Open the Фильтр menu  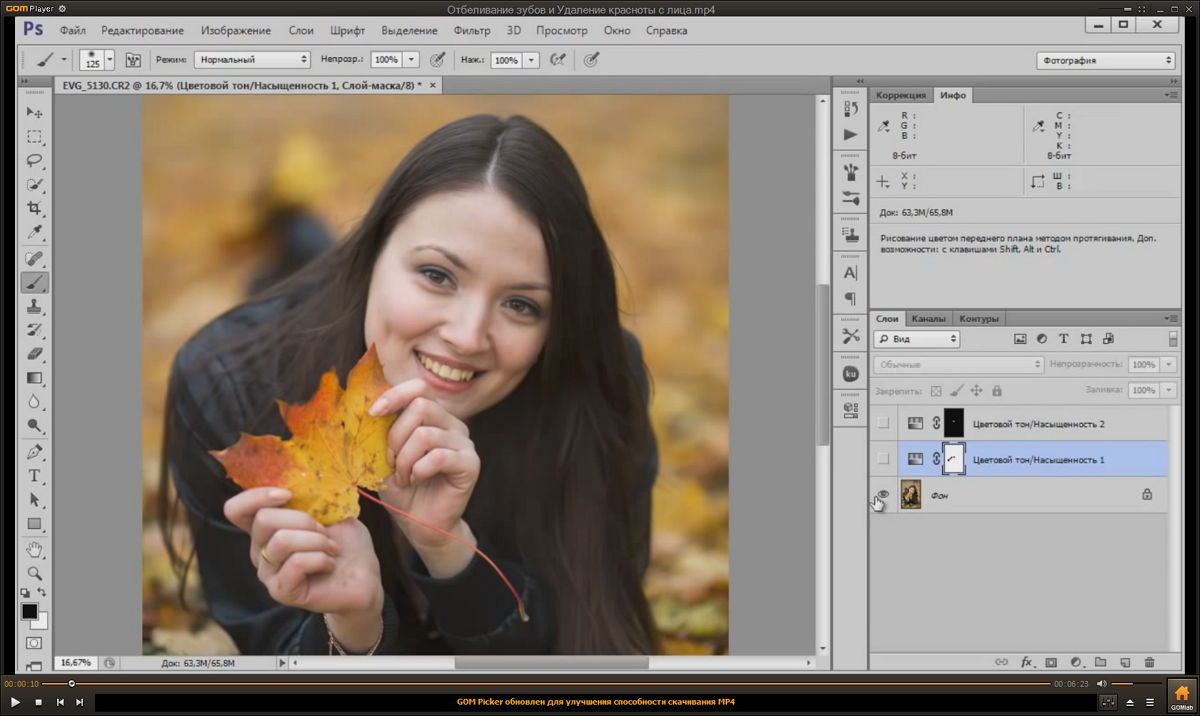pos(472,30)
